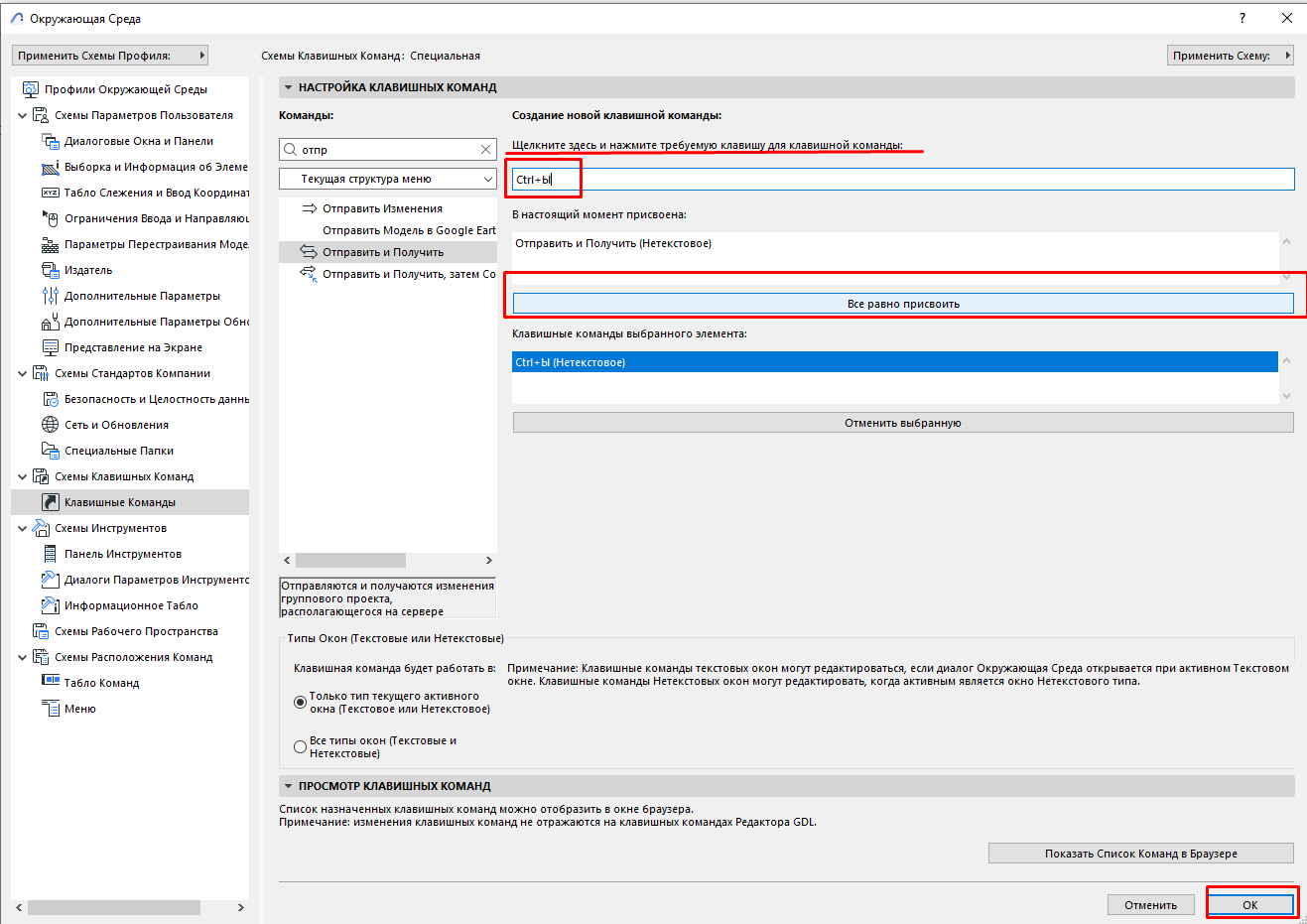Select all window types radio button

(x=300, y=746)
